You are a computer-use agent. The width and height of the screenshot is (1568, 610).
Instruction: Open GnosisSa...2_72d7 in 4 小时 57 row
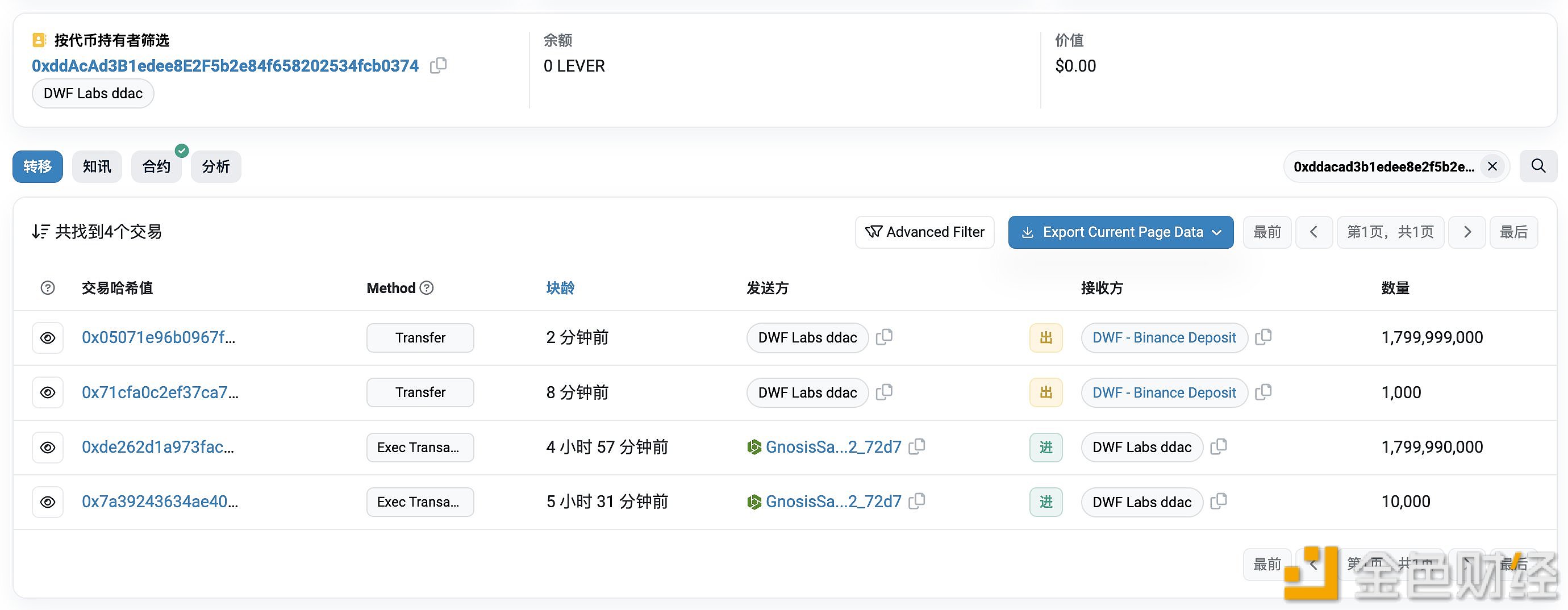coord(833,447)
